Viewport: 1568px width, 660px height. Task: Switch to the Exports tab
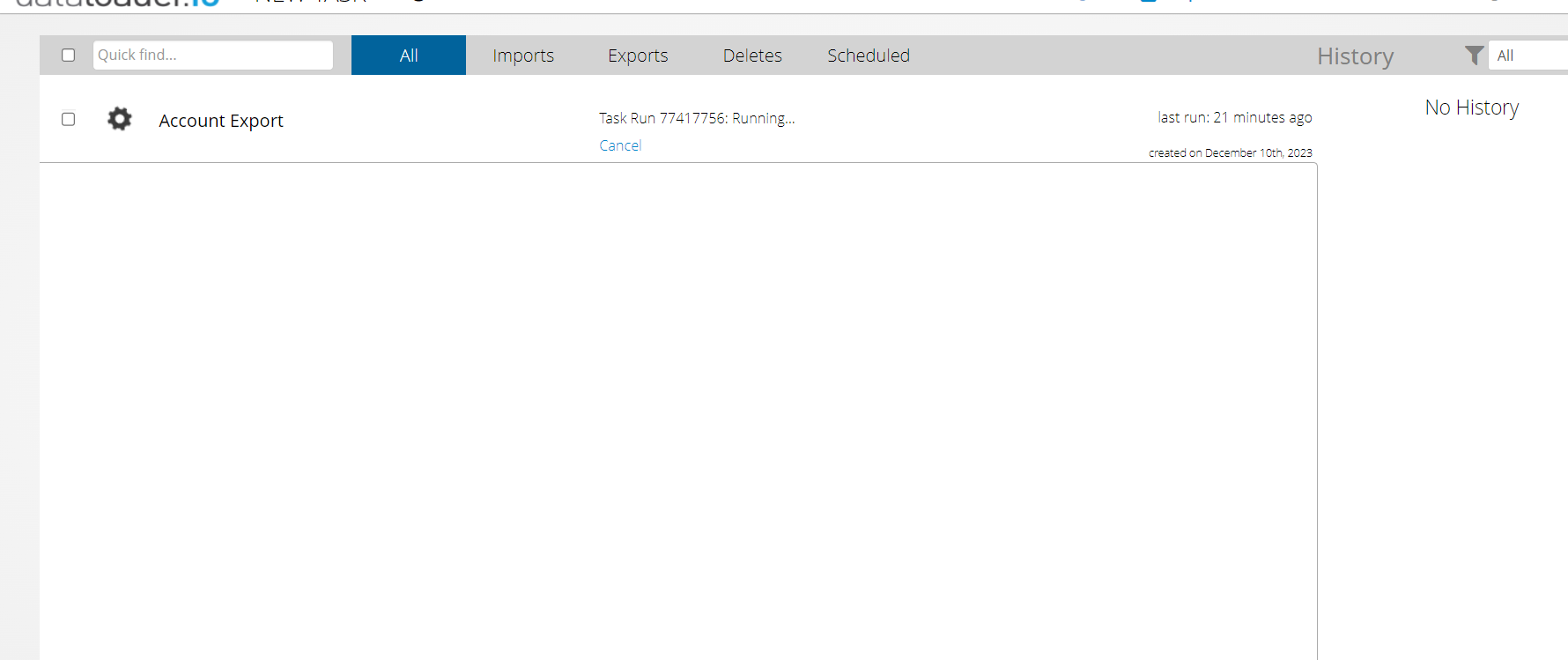pos(638,56)
